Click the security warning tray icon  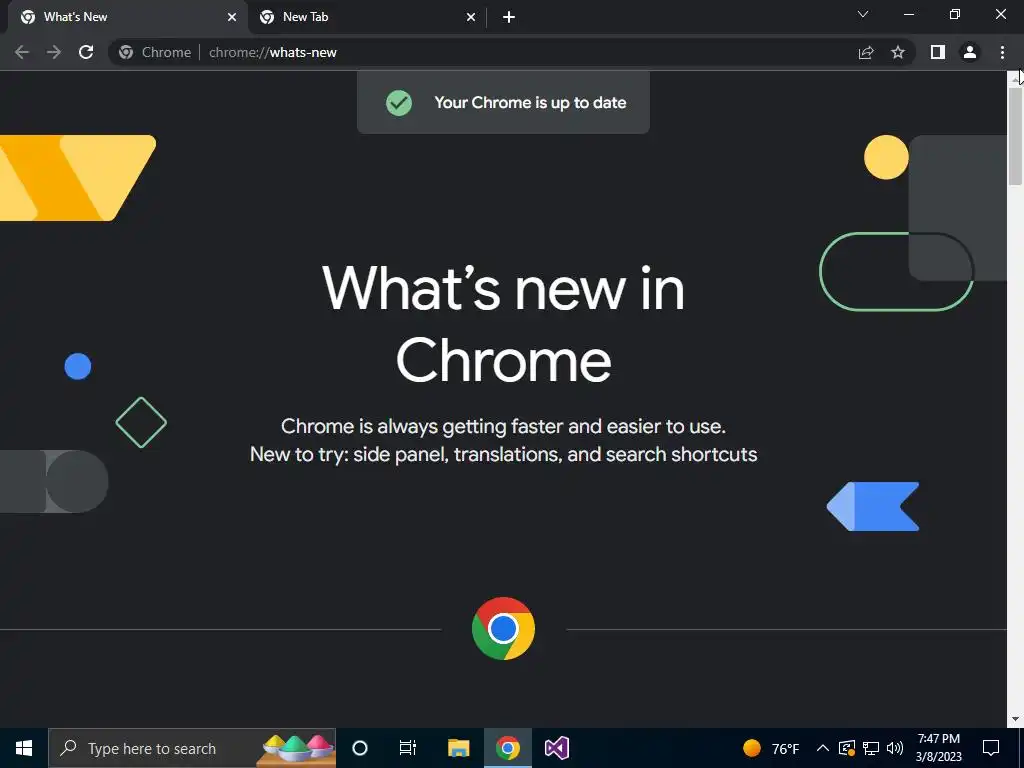point(846,748)
